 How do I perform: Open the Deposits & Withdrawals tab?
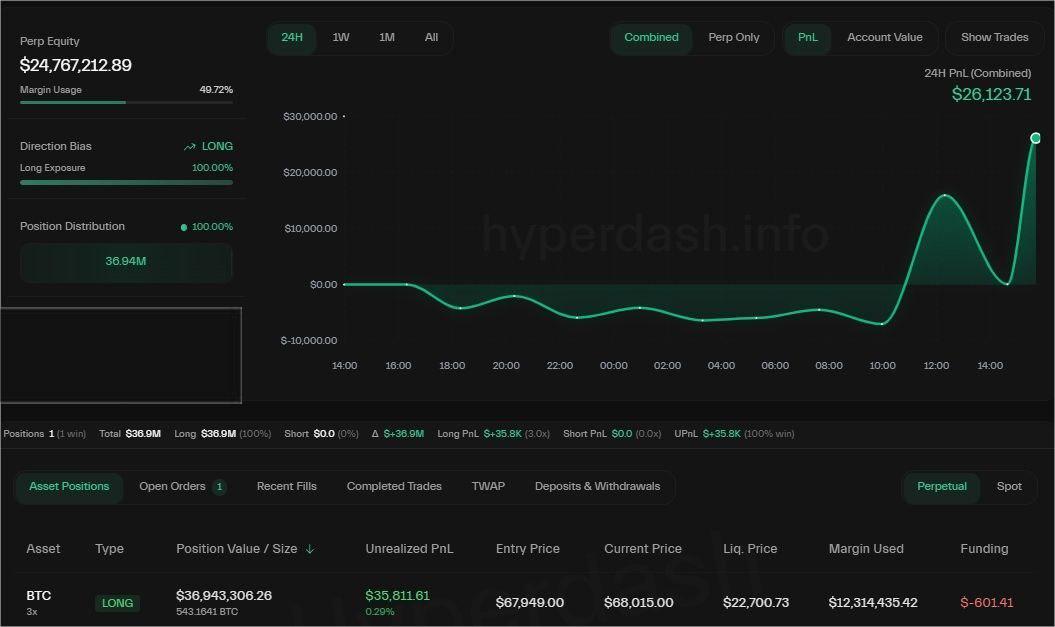[597, 486]
